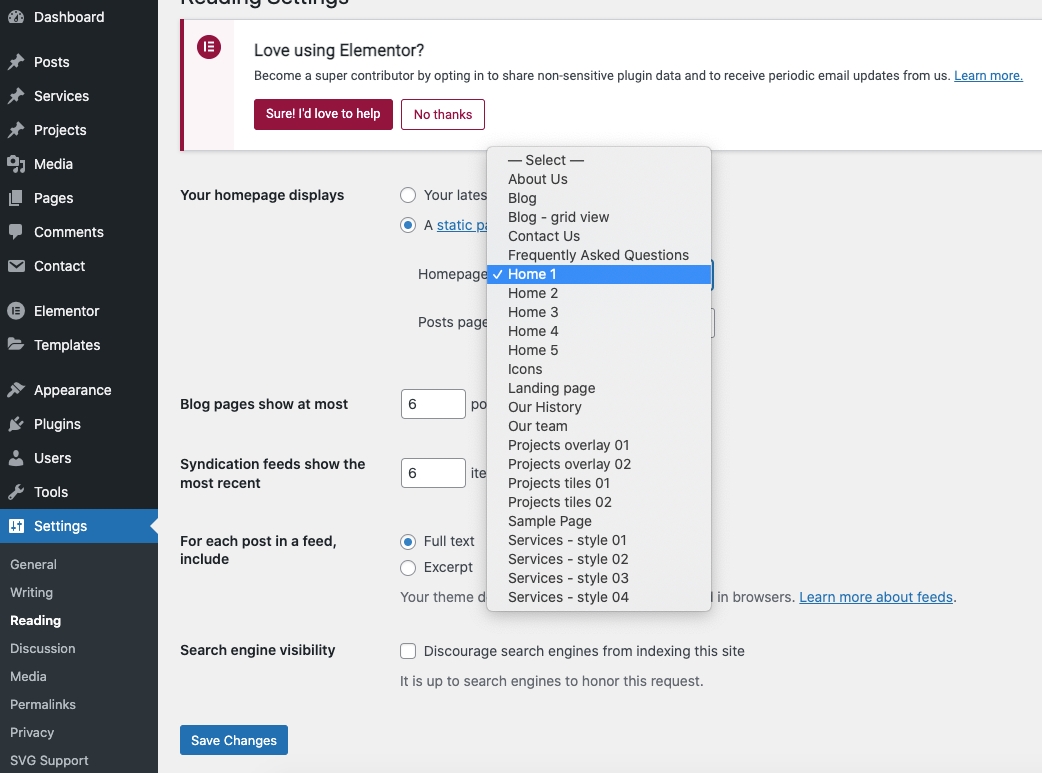Click the Elementor icon in sidebar
1042x773 pixels.
pos(16,311)
